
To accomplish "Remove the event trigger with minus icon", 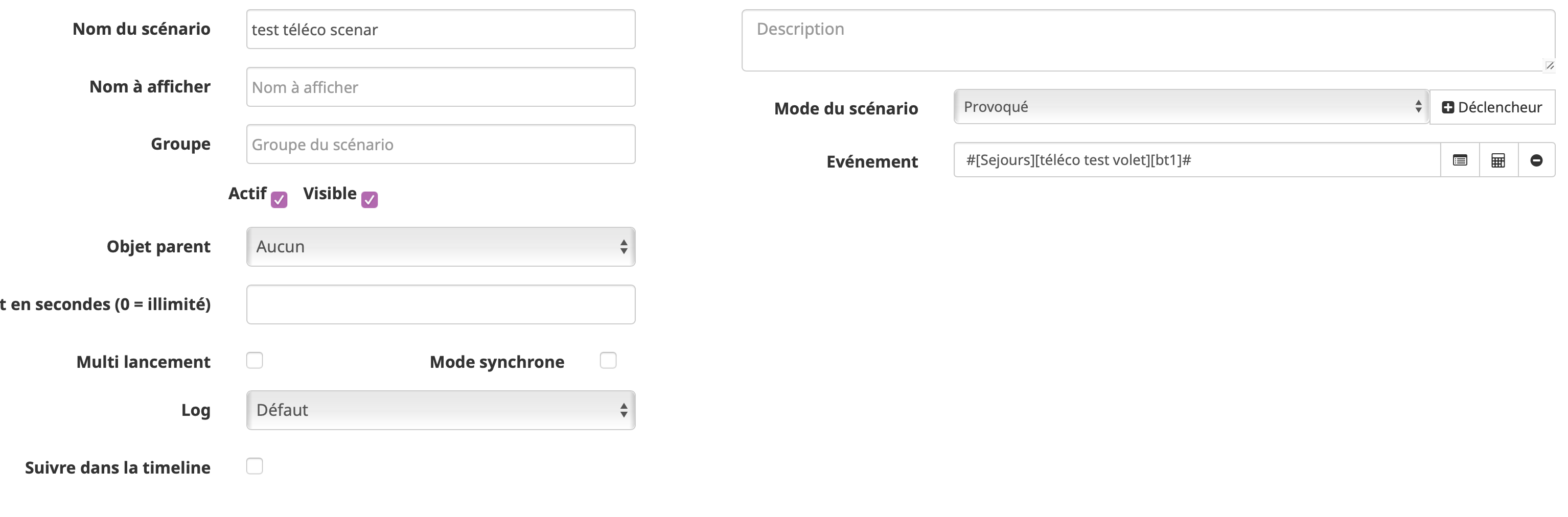I will 1536,160.
